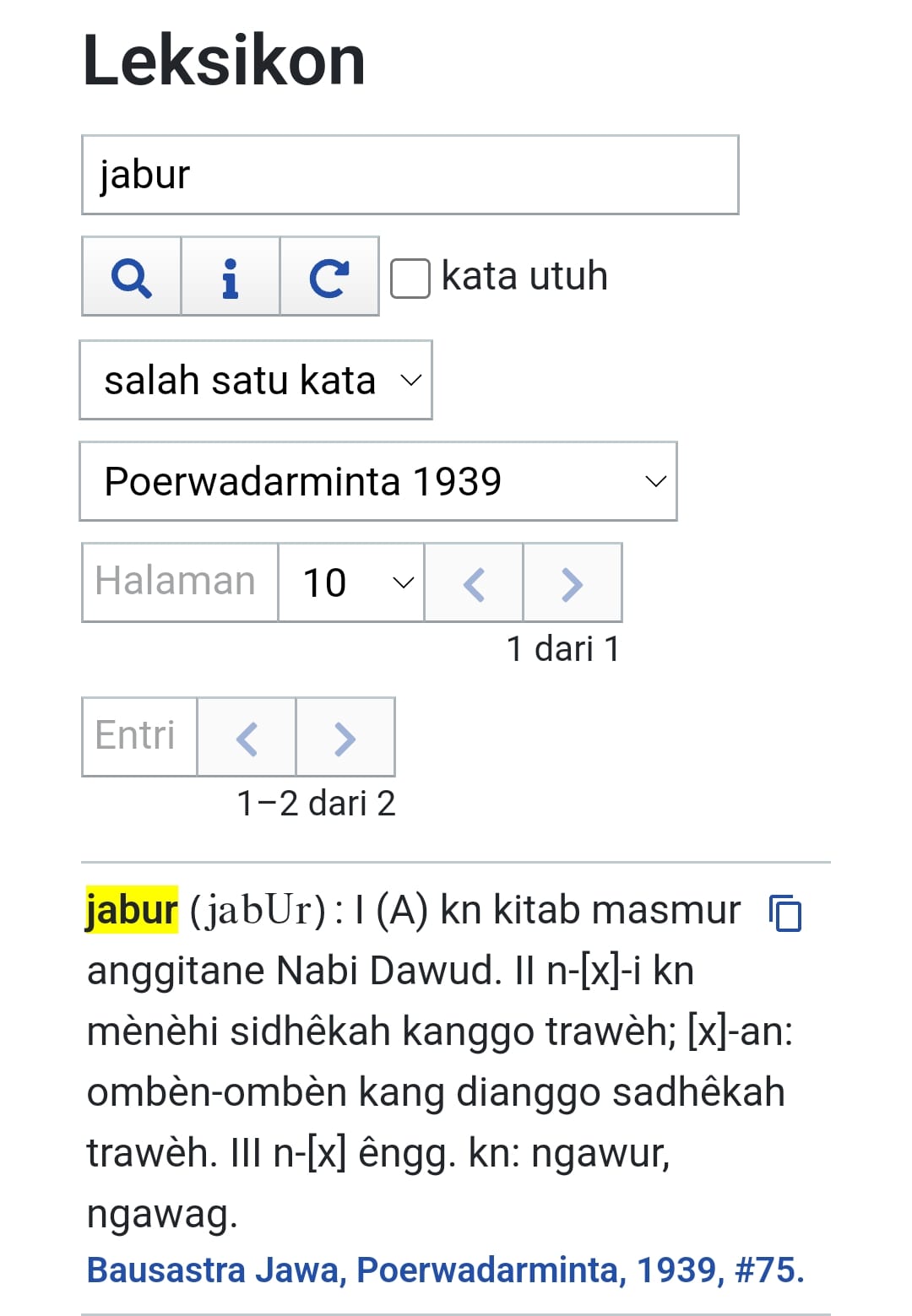Go to next page with Halaman right arrow

[573, 583]
